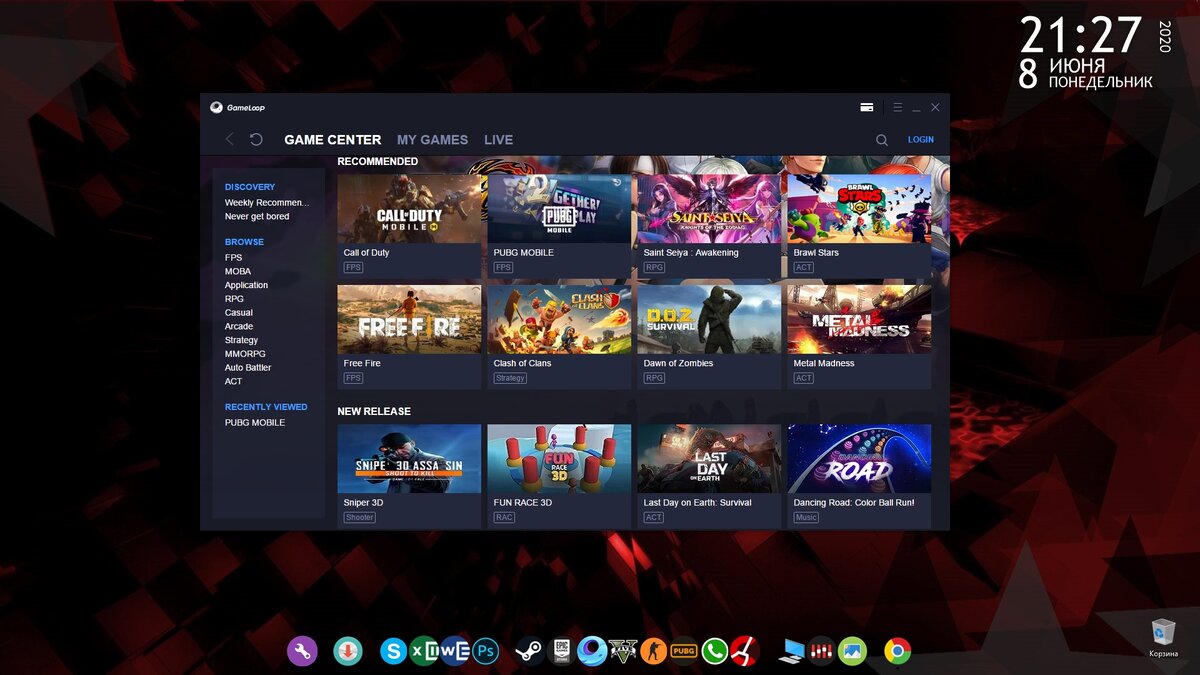Click the back arrow navigation icon
Image resolution: width=1200 pixels, height=675 pixels.
229,140
